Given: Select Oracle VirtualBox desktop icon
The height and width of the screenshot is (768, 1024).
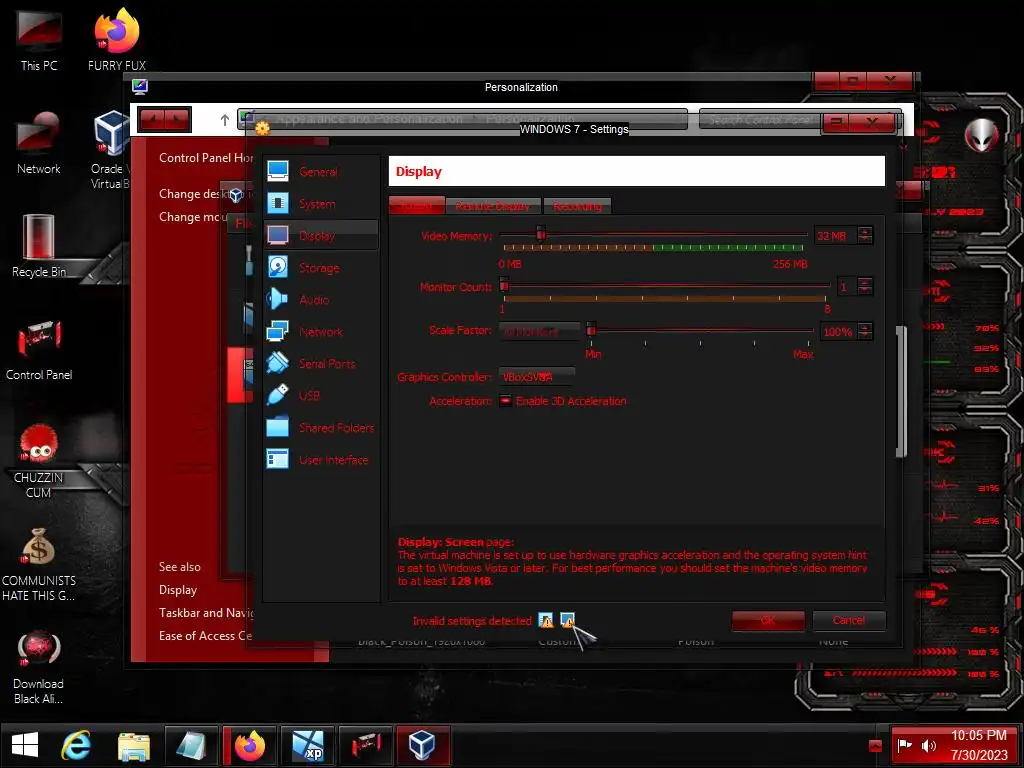Looking at the screenshot, I should 110,150.
